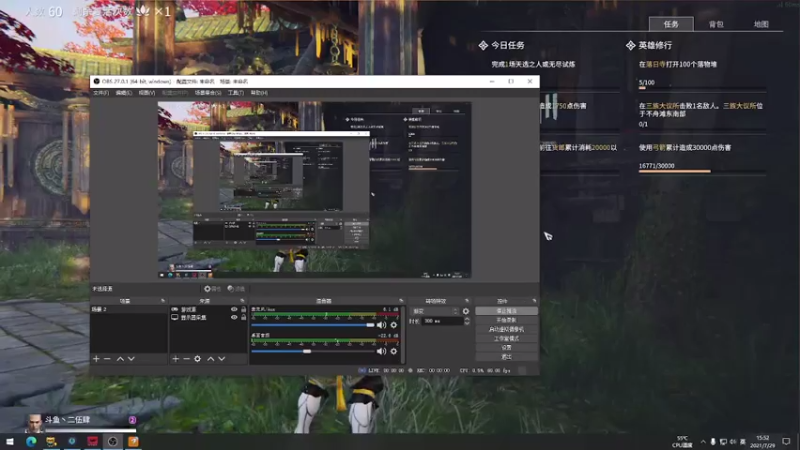Pop out the Scene Transitions dock
Viewport: 800px width, 450px height.
pyautogui.click(x=467, y=301)
